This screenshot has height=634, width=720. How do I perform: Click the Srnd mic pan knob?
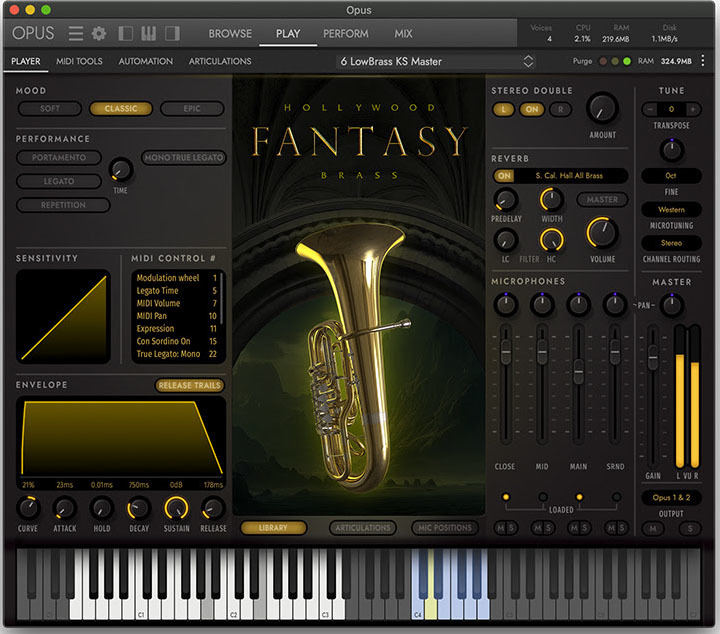click(x=615, y=304)
